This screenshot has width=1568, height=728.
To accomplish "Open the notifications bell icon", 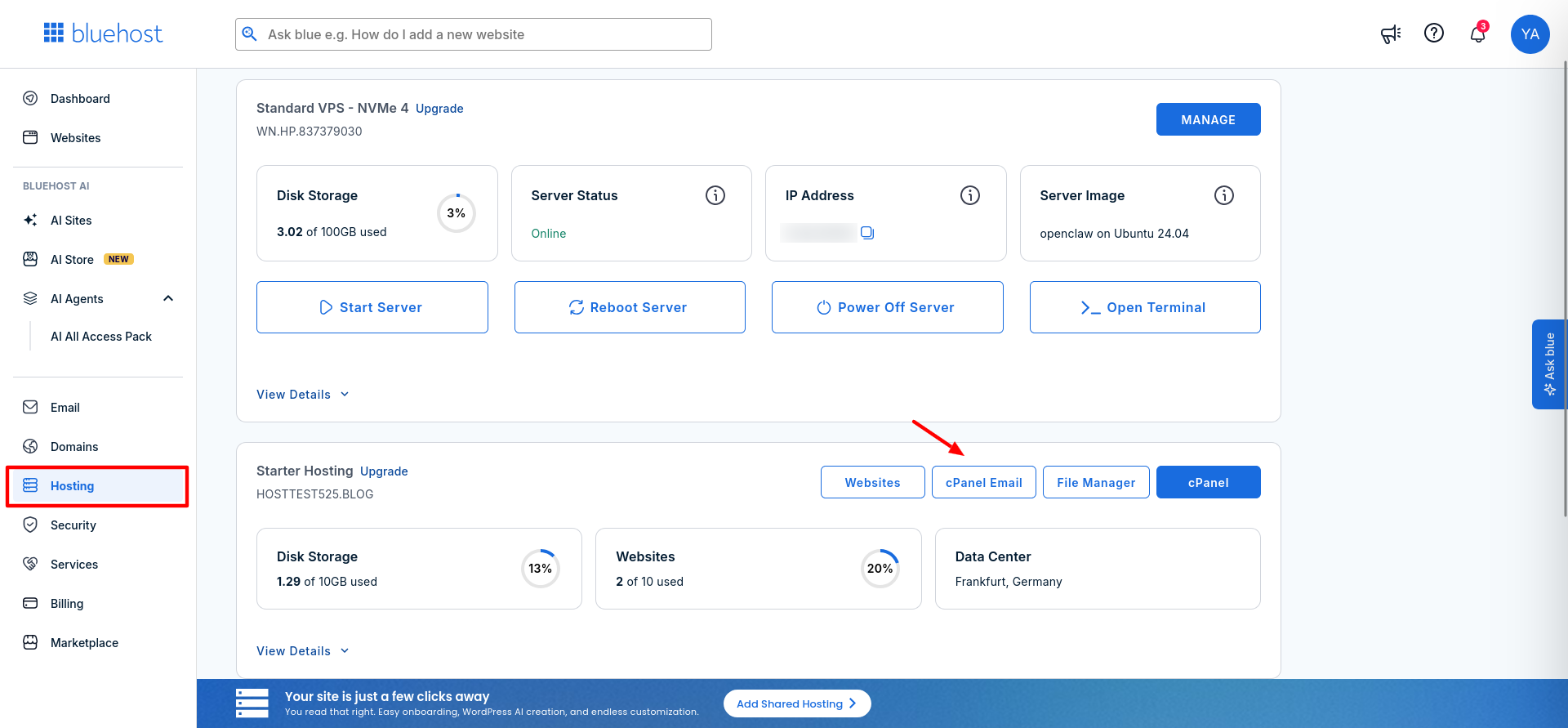I will coord(1478,33).
